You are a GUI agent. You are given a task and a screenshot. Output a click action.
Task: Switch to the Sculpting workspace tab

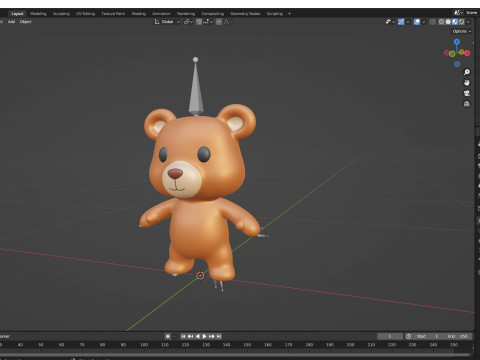tap(61, 14)
